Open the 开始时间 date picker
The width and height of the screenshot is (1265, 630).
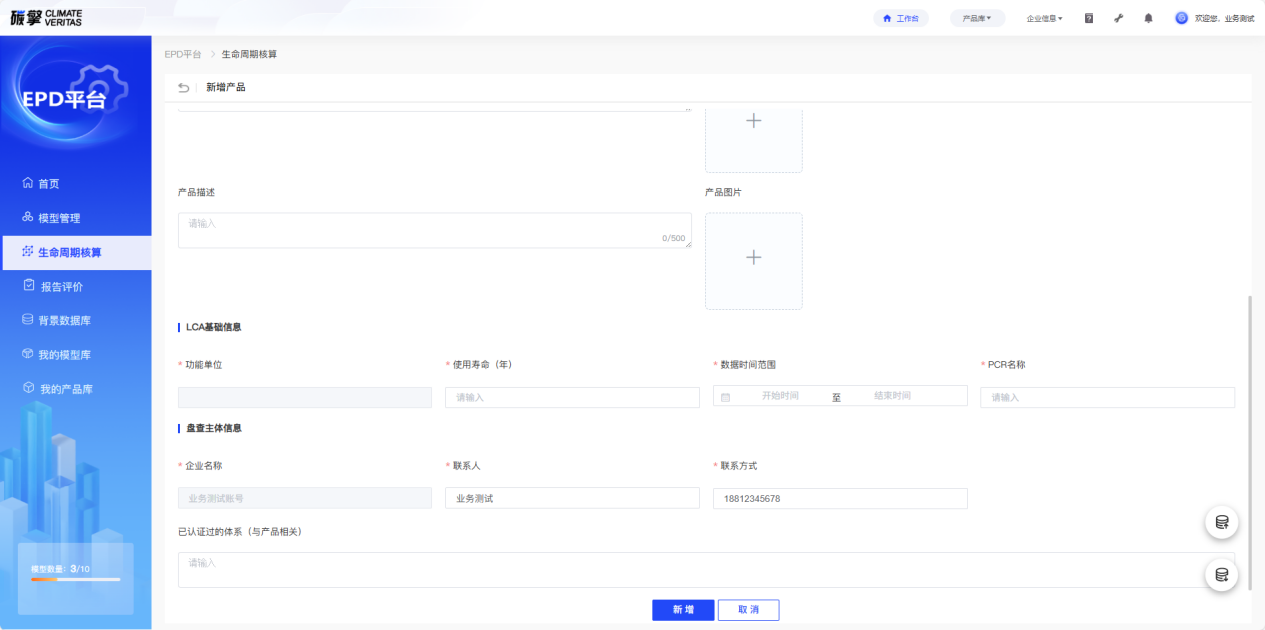click(x=780, y=396)
